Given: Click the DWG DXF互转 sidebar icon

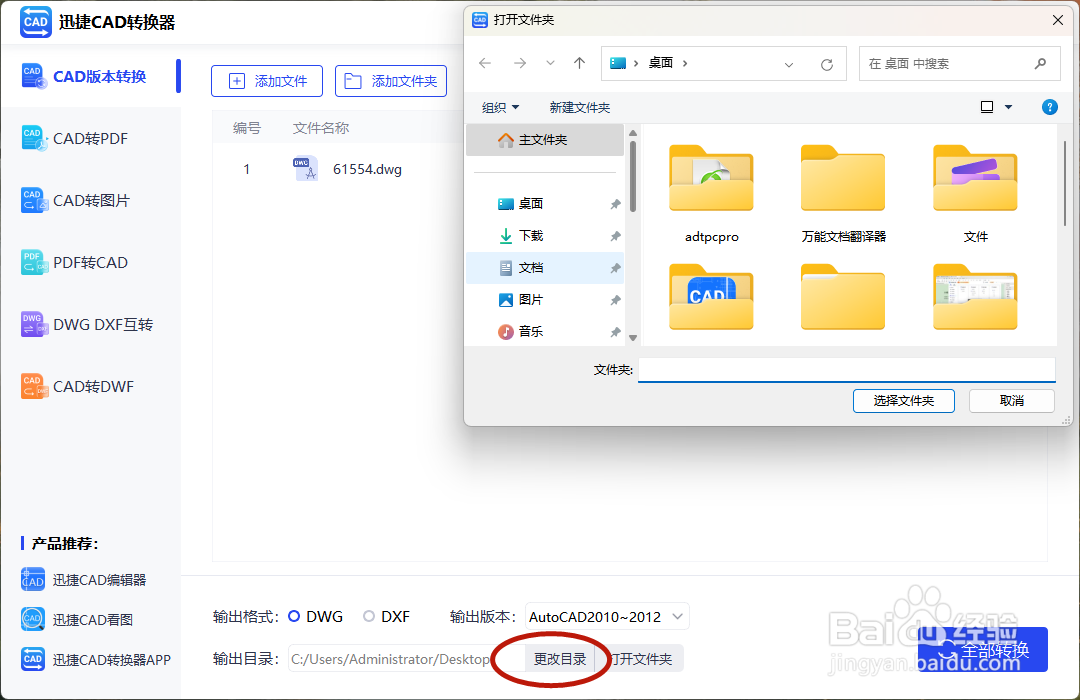Looking at the screenshot, I should 33,325.
